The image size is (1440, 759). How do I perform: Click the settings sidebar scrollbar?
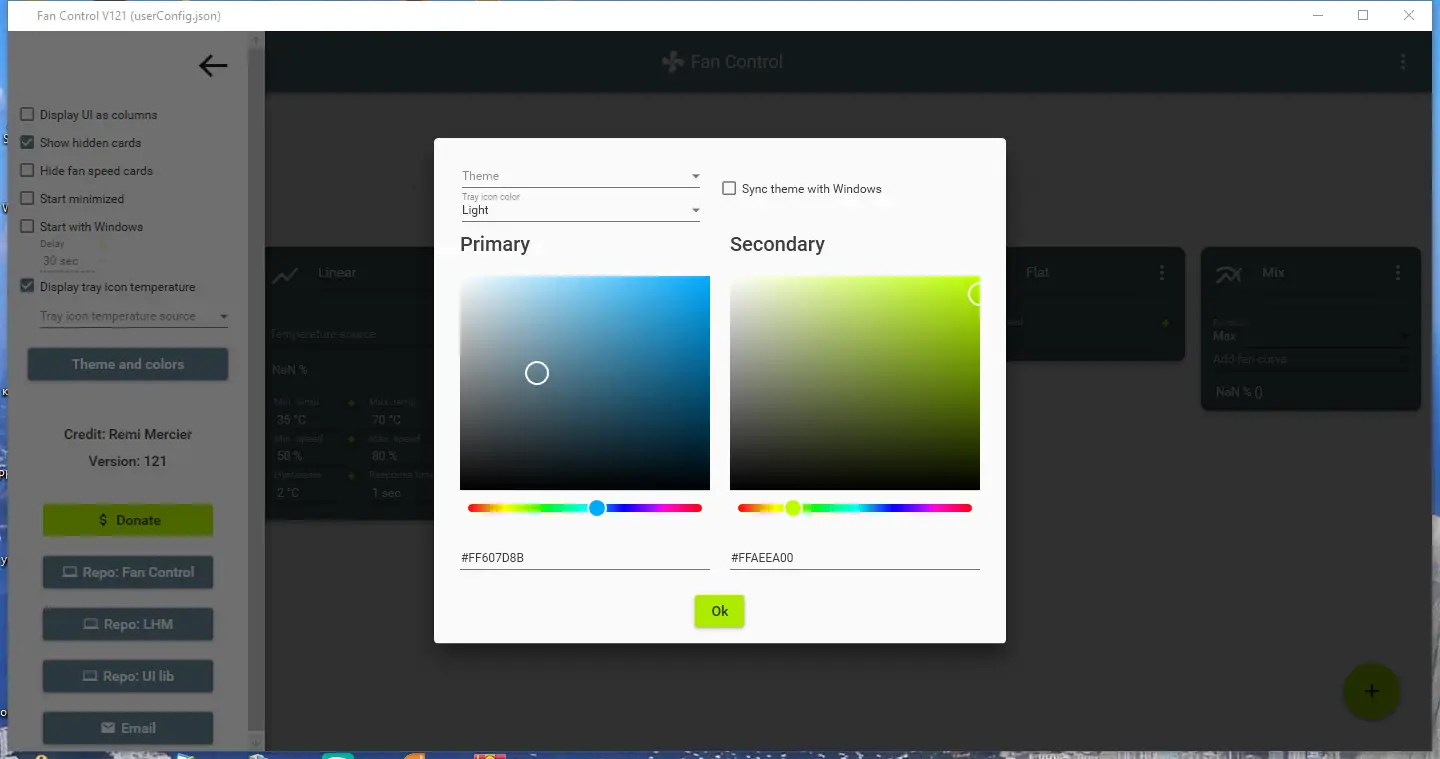[256, 390]
